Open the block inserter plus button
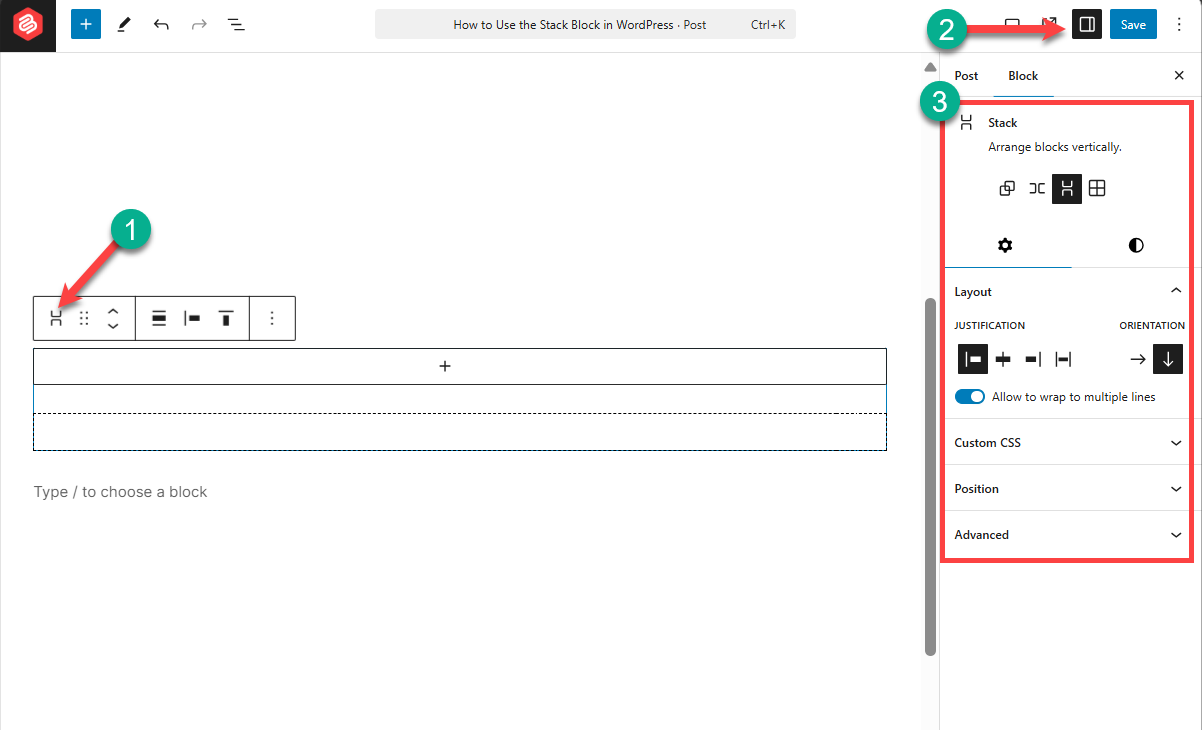Image resolution: width=1202 pixels, height=730 pixels. tap(86, 25)
